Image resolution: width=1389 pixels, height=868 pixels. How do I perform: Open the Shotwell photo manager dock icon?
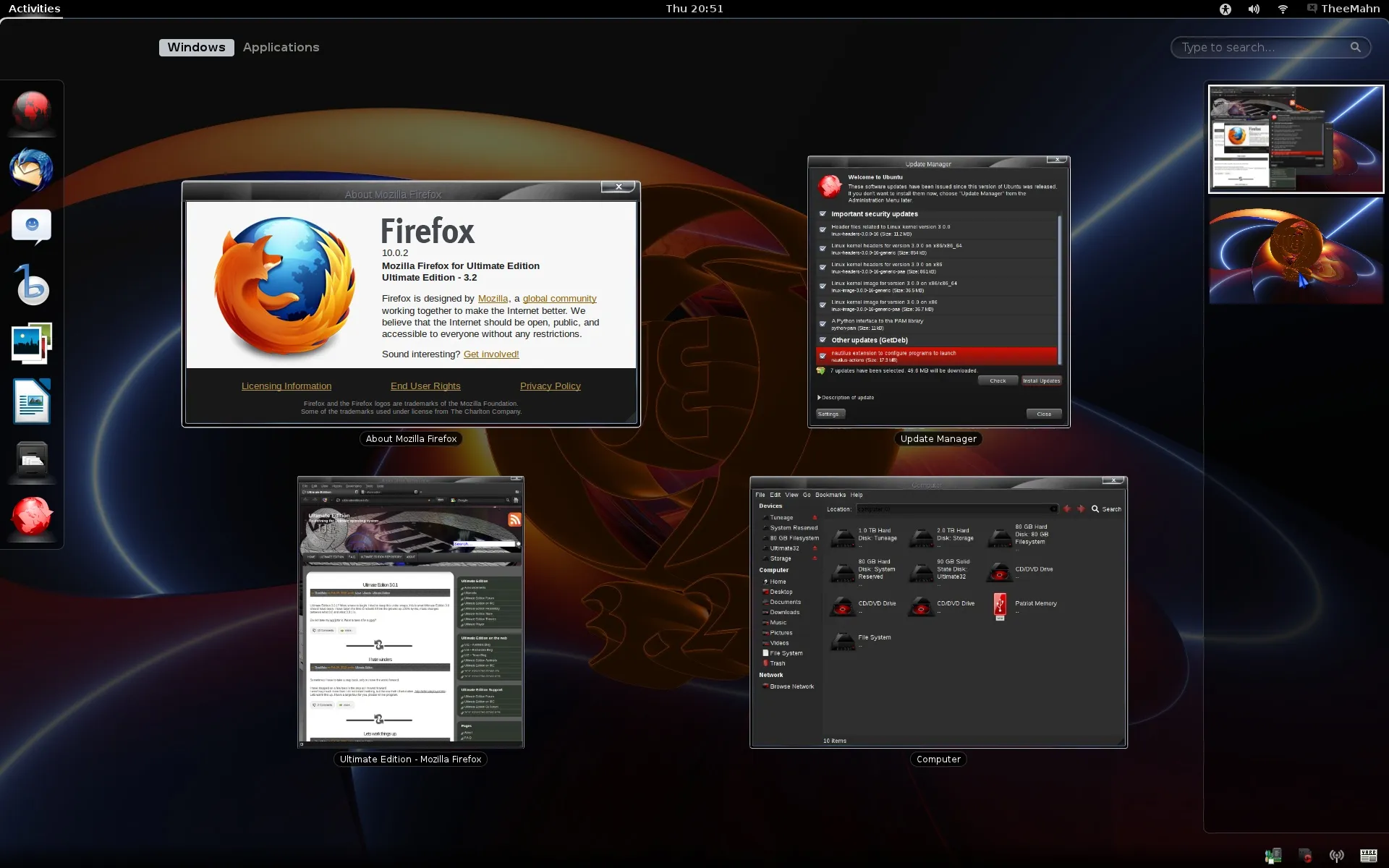point(31,343)
